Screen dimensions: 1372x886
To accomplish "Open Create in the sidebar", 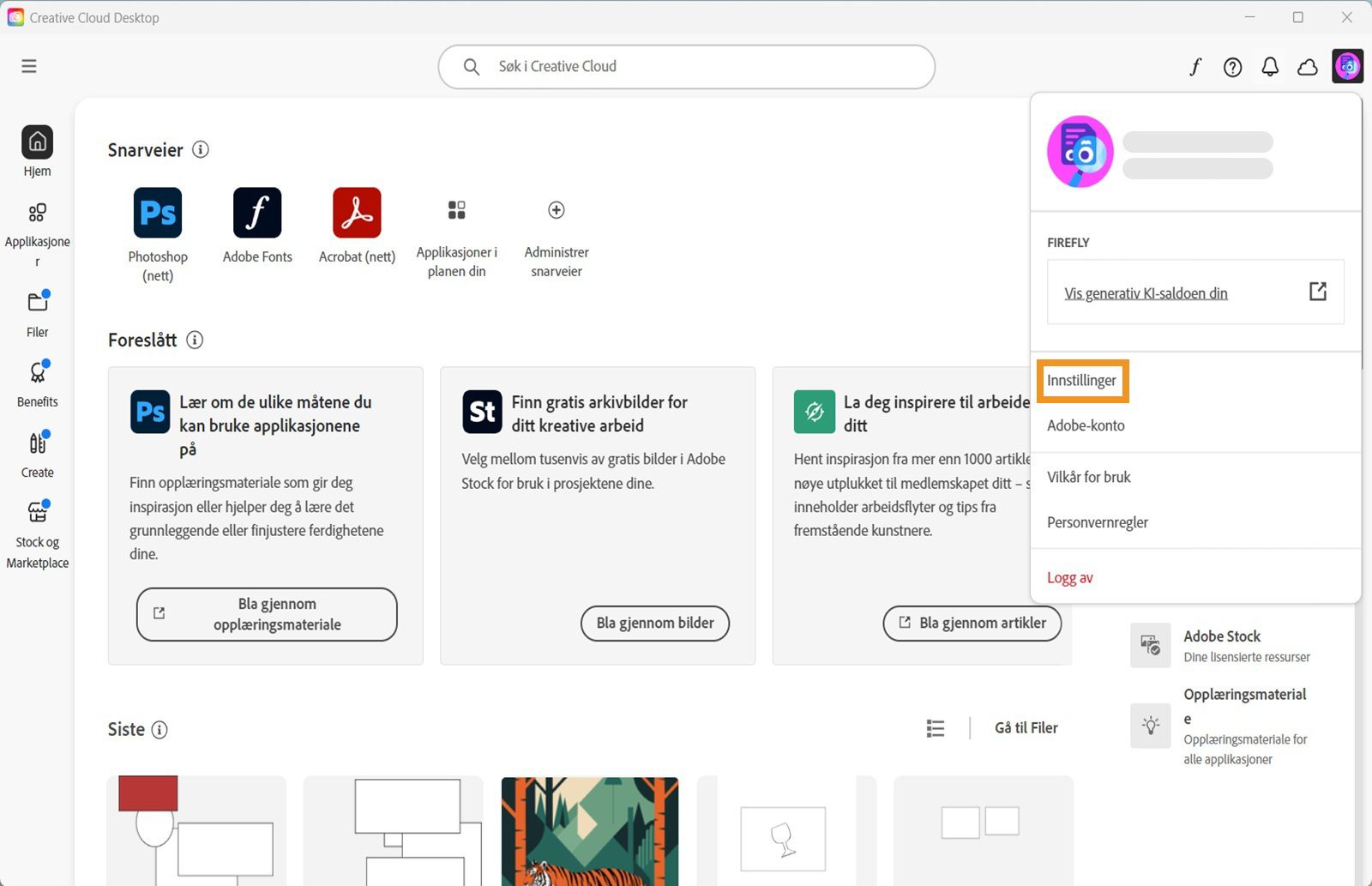I will point(37,455).
